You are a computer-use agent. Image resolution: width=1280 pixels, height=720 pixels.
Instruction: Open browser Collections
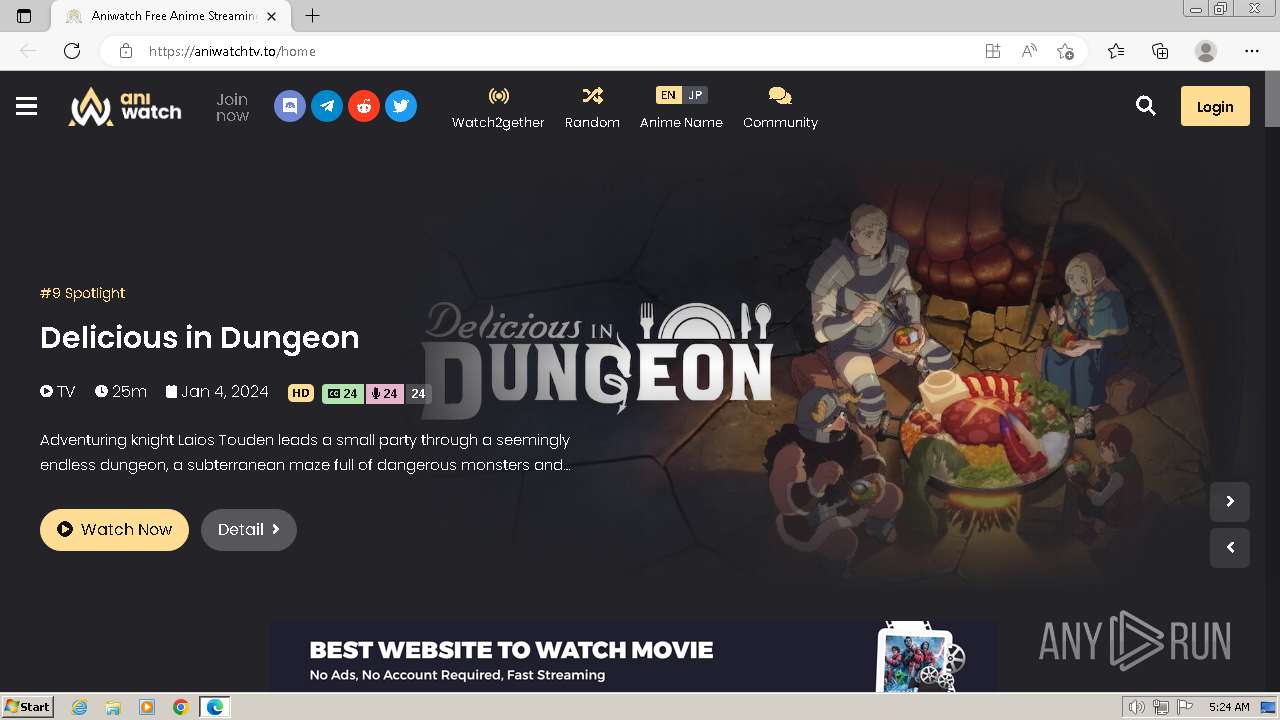(x=1160, y=51)
